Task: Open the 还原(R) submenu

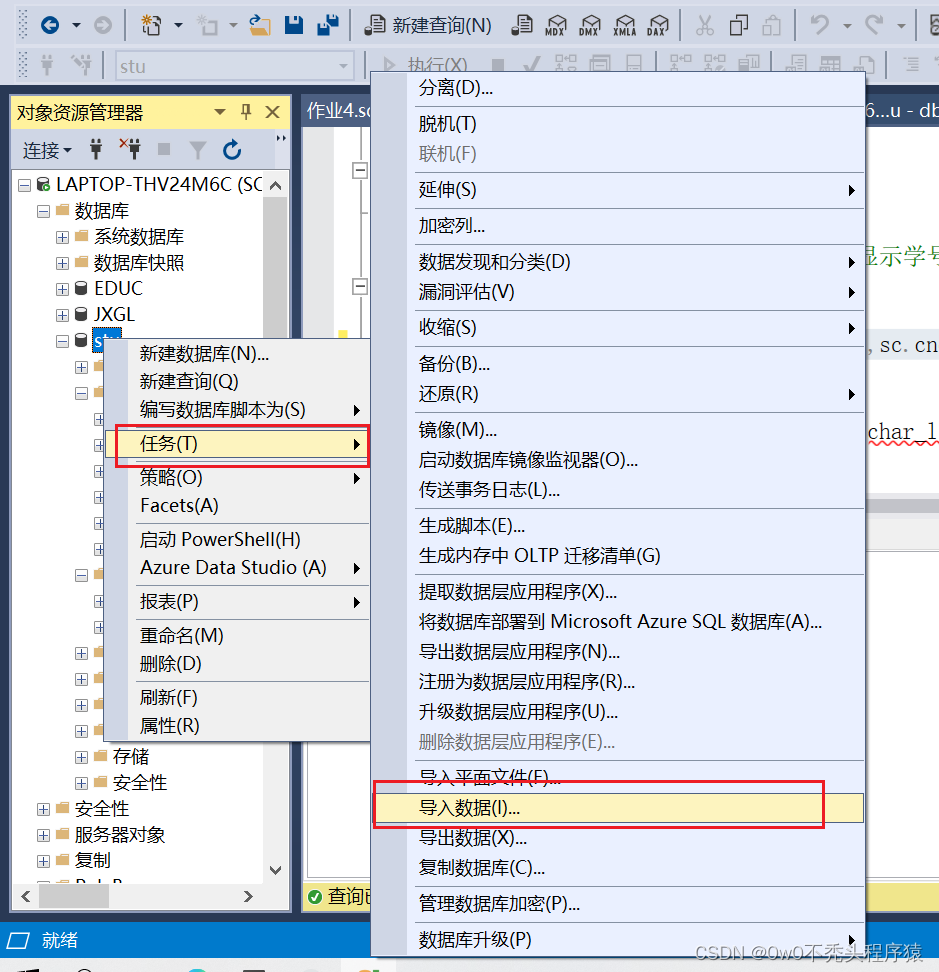Action: click(618, 394)
